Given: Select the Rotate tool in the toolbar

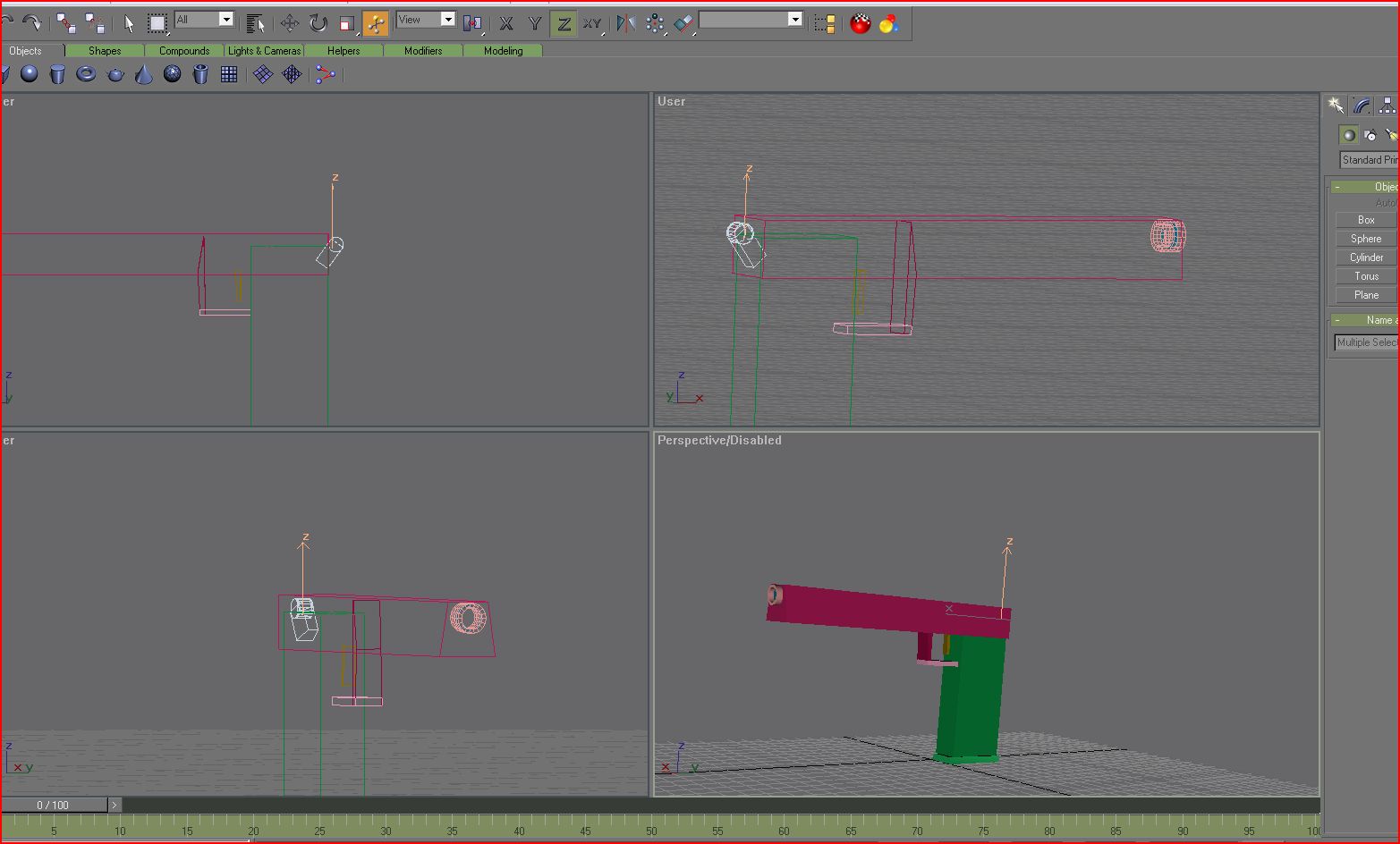Looking at the screenshot, I should pos(318,23).
